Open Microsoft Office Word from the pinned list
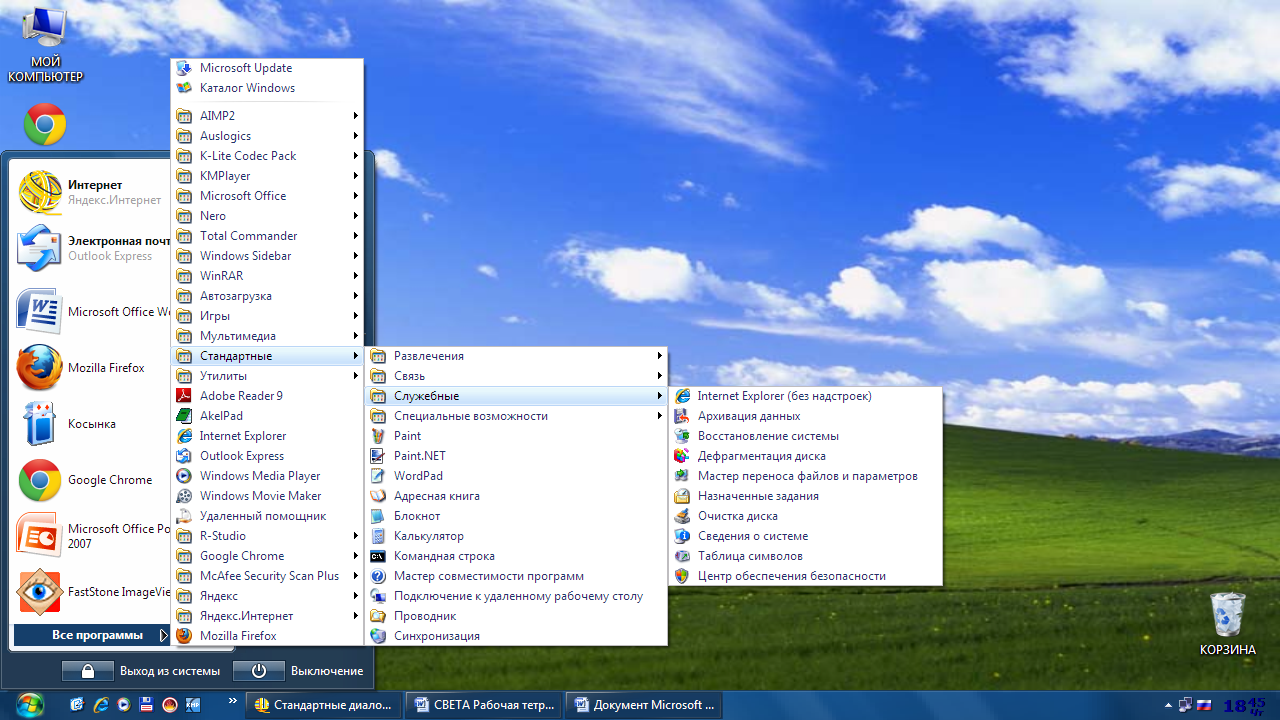Image resolution: width=1280 pixels, height=720 pixels. click(92, 312)
